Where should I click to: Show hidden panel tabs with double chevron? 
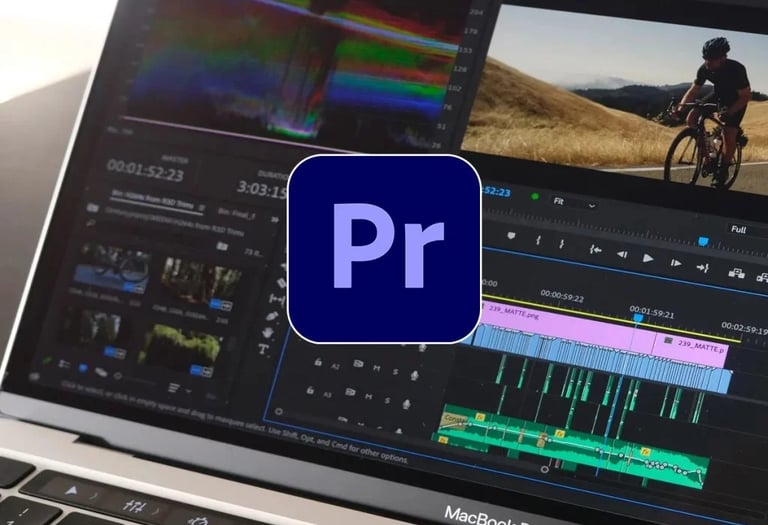275,219
